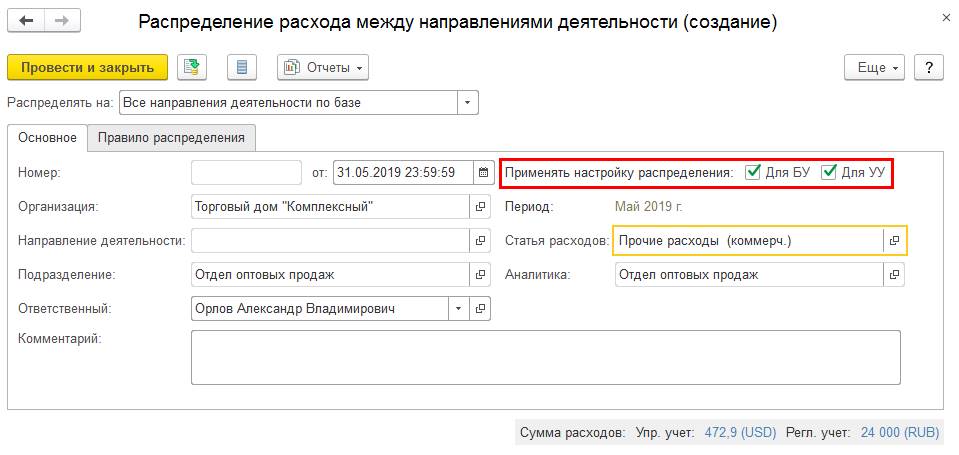Click the Направление деятельности field
This screenshot has height=455, width=959.
[330, 241]
